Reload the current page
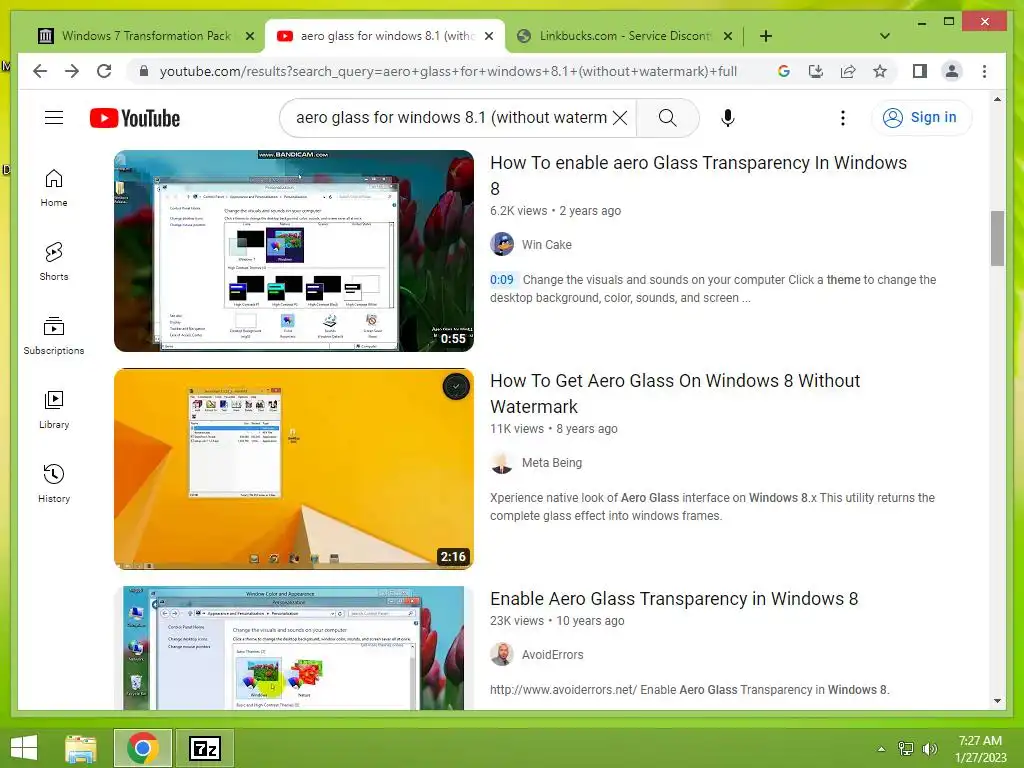Screen dimensions: 1024x768 (x=104, y=71)
